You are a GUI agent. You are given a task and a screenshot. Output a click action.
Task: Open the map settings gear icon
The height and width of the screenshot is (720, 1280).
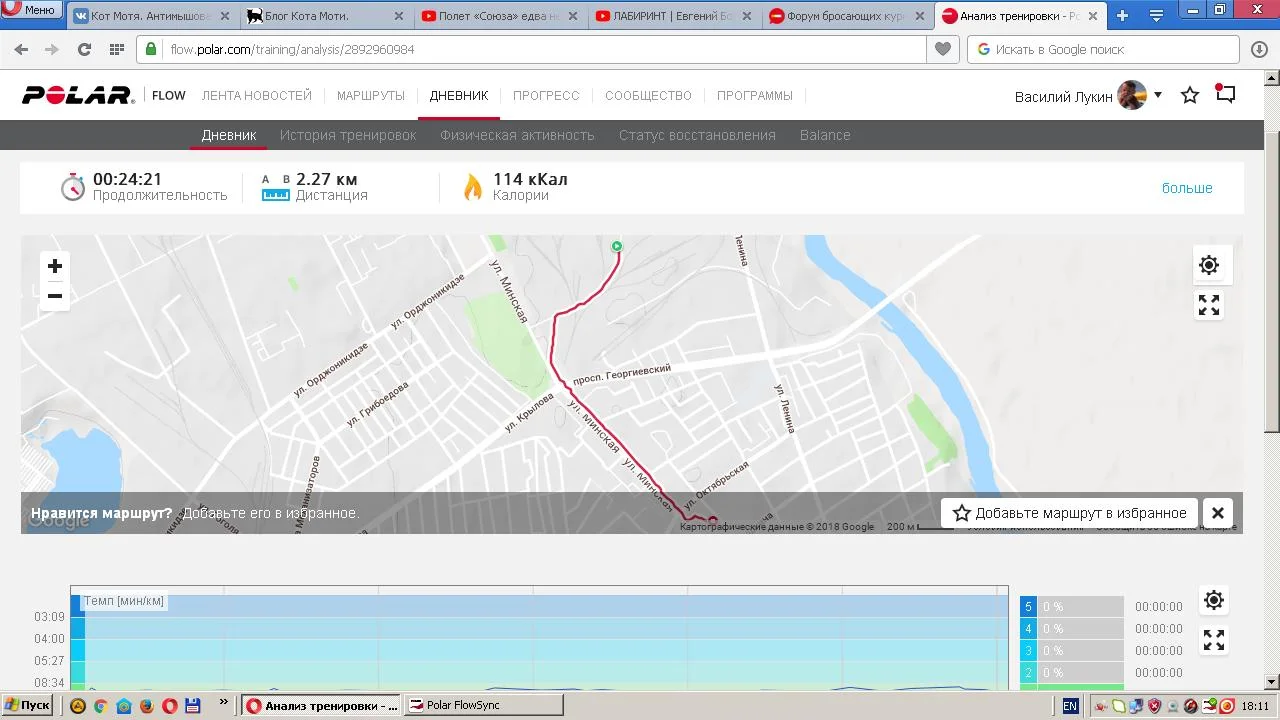click(x=1209, y=265)
